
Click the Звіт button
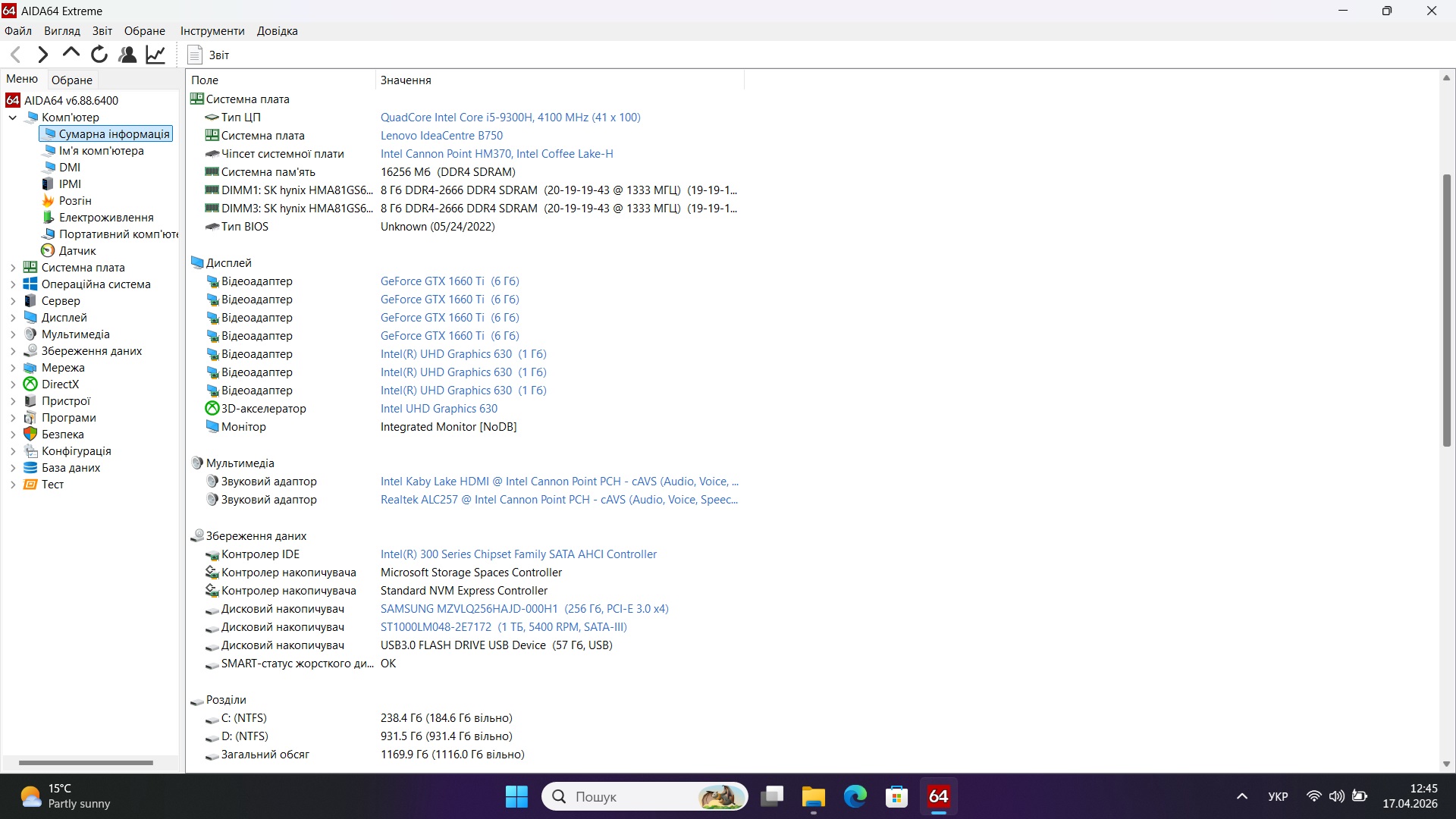[209, 54]
